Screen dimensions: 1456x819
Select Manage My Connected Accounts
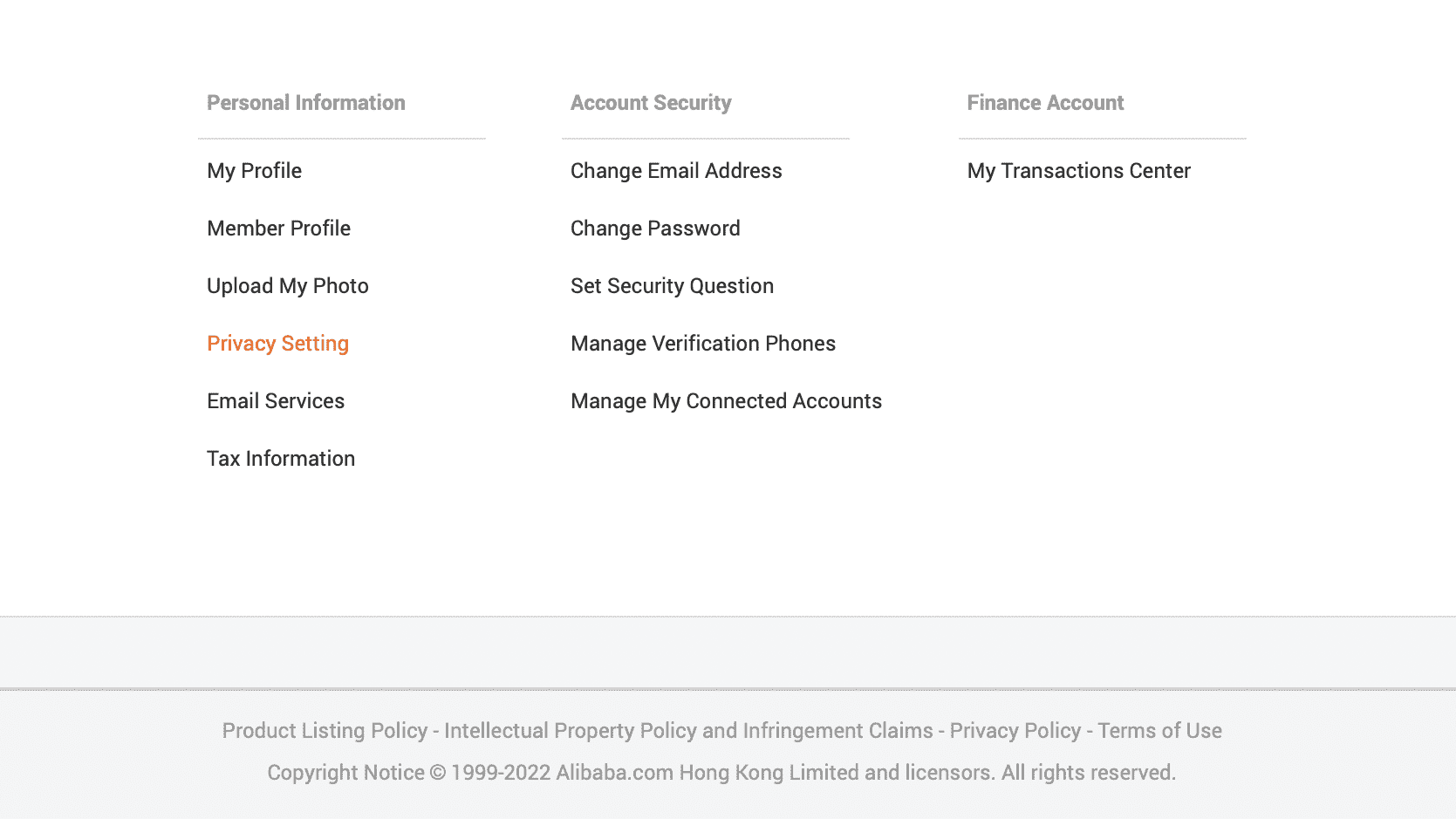(x=725, y=401)
